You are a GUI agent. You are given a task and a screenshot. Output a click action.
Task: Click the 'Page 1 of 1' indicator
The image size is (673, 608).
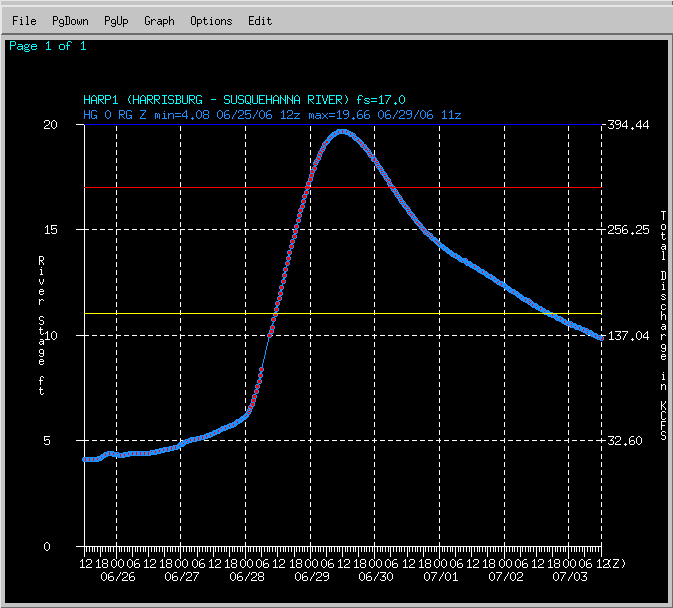pyautogui.click(x=47, y=46)
